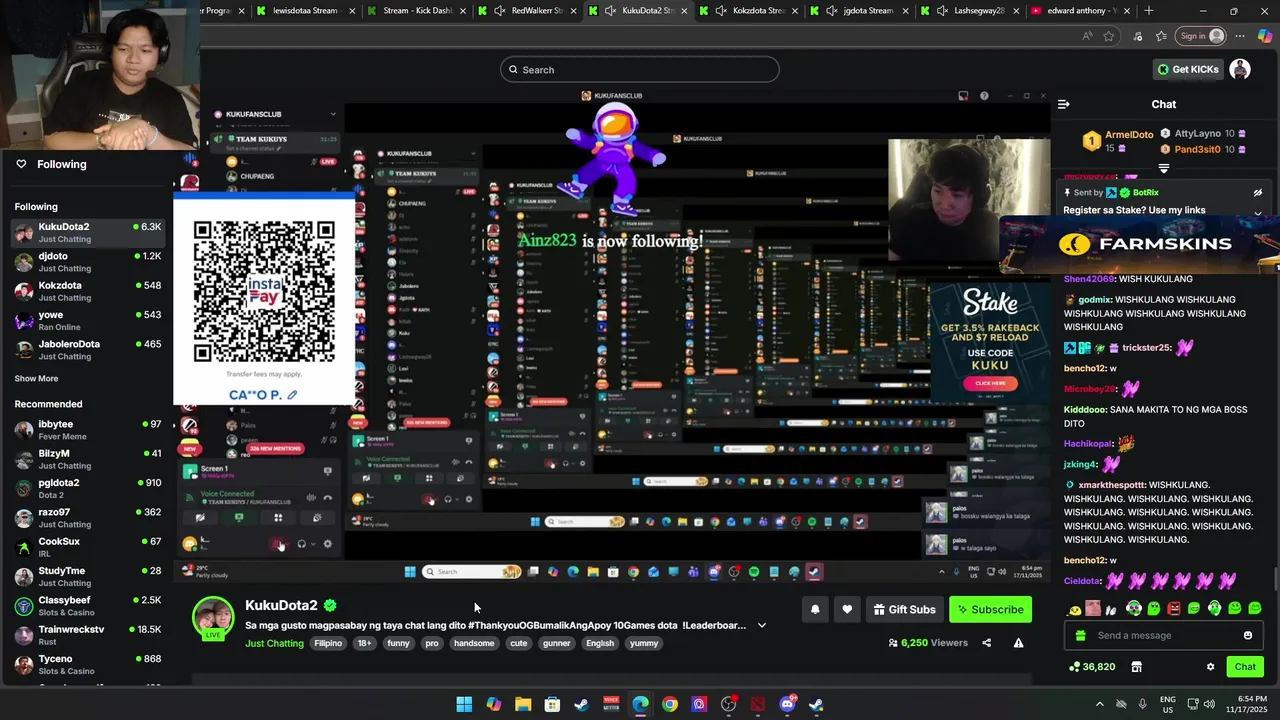Screen dimensions: 1280x720
Task: Unmute the RedWalkerr tab audio icon
Action: (499, 11)
